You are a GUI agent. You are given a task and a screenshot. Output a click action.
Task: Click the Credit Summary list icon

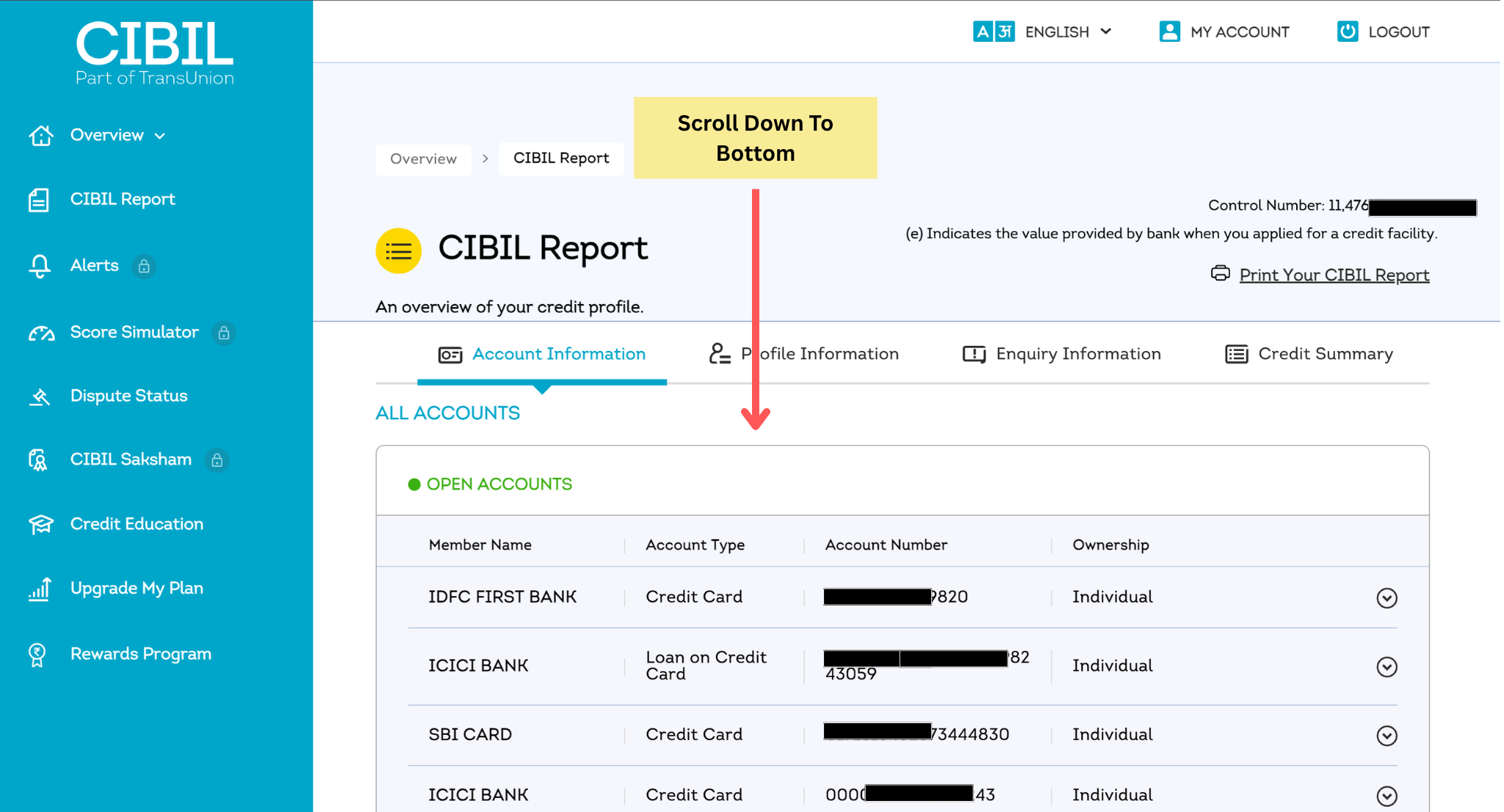(1236, 355)
